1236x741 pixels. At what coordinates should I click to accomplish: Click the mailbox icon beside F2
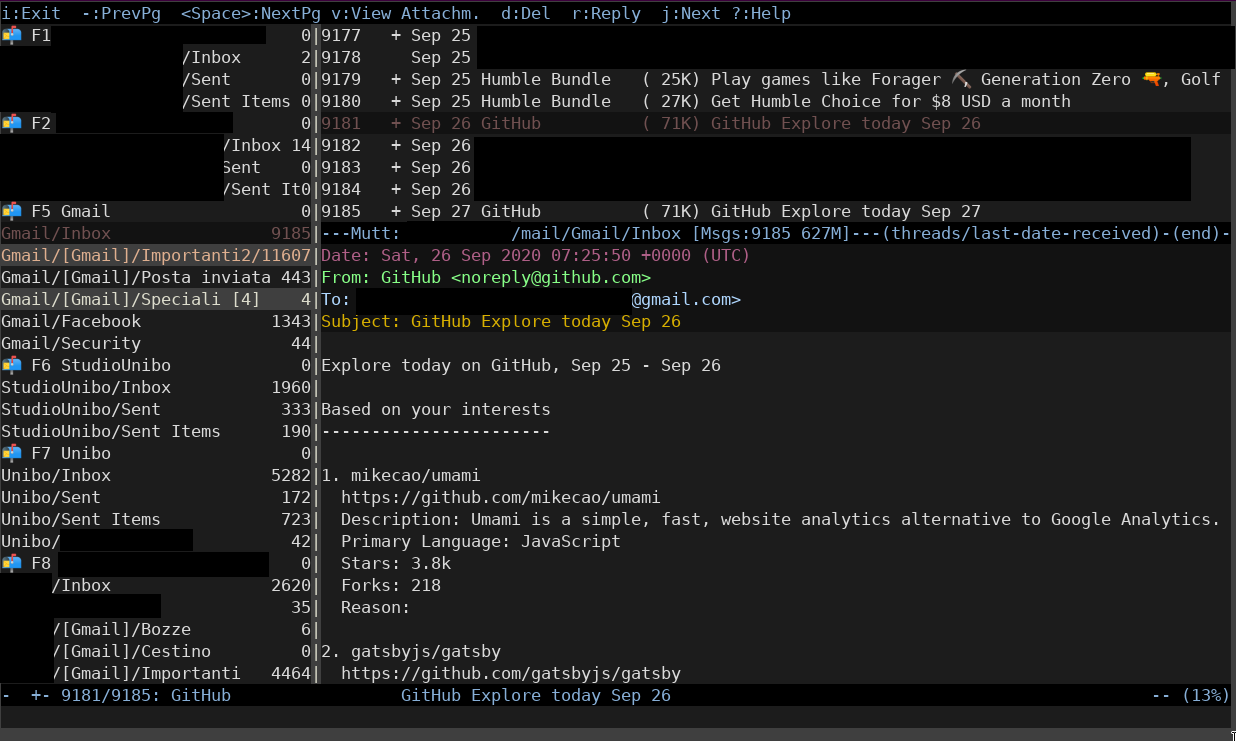tap(12, 124)
